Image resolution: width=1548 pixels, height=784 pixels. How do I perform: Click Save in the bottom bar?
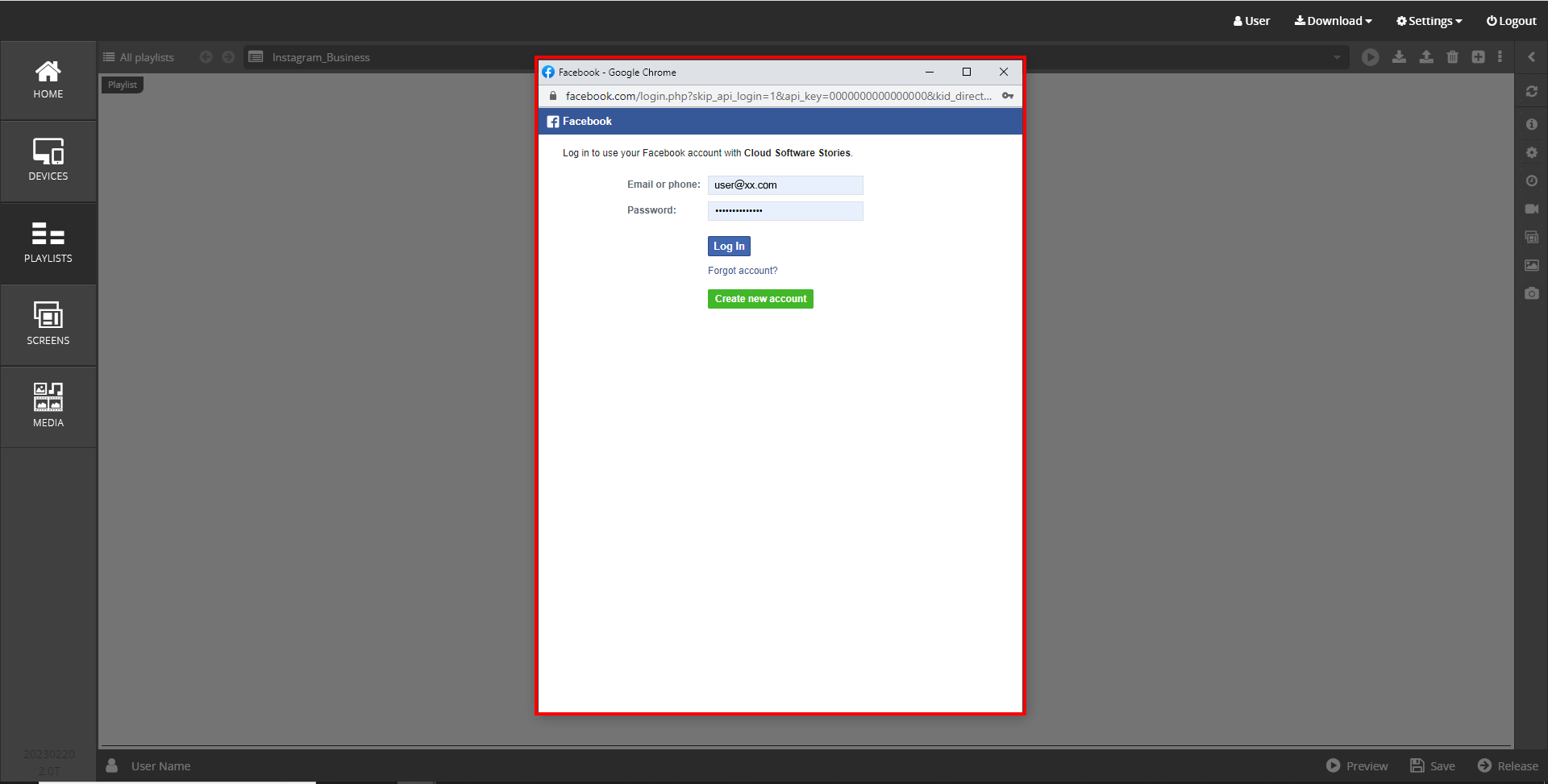[x=1433, y=765]
